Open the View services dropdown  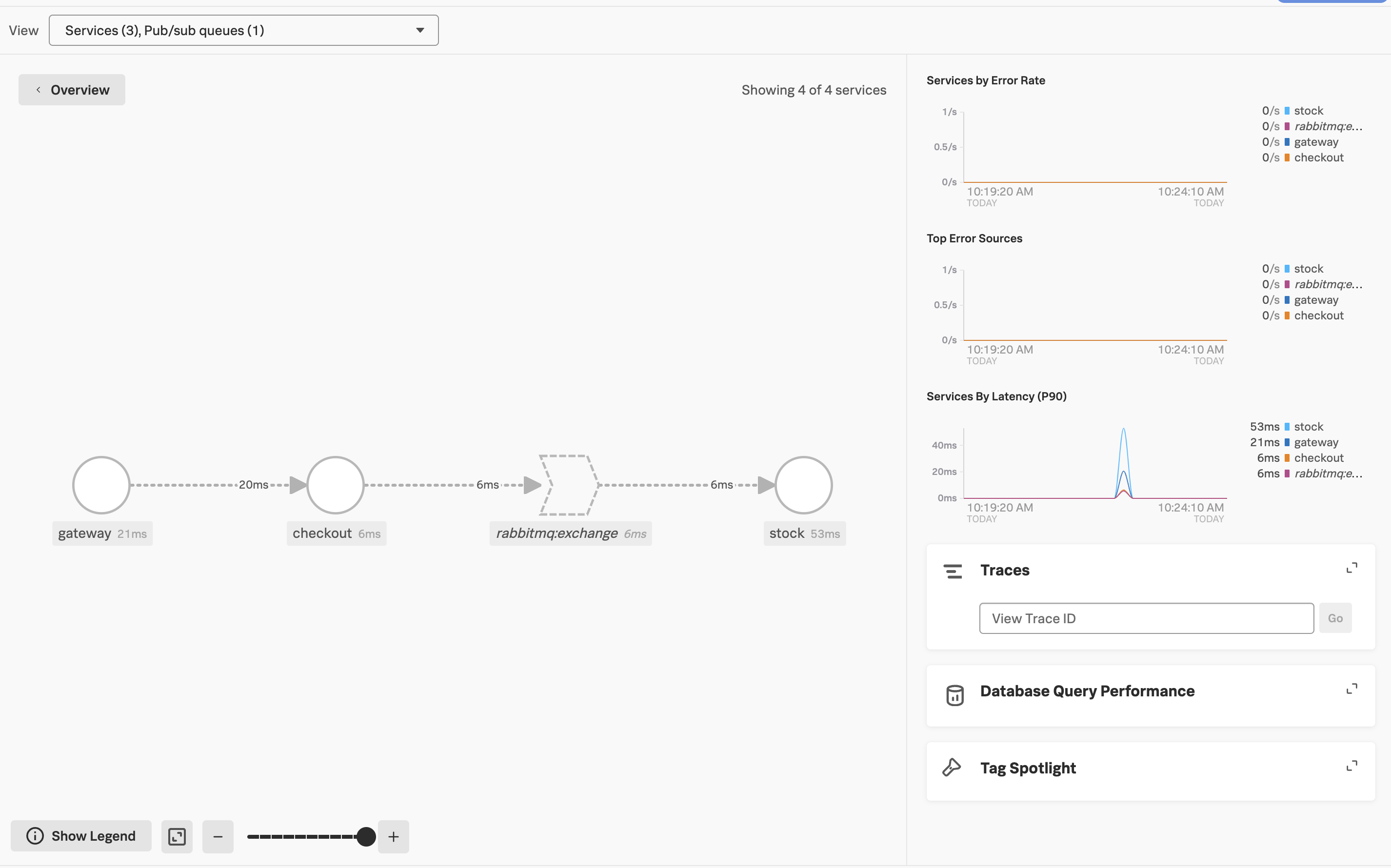pos(243,30)
